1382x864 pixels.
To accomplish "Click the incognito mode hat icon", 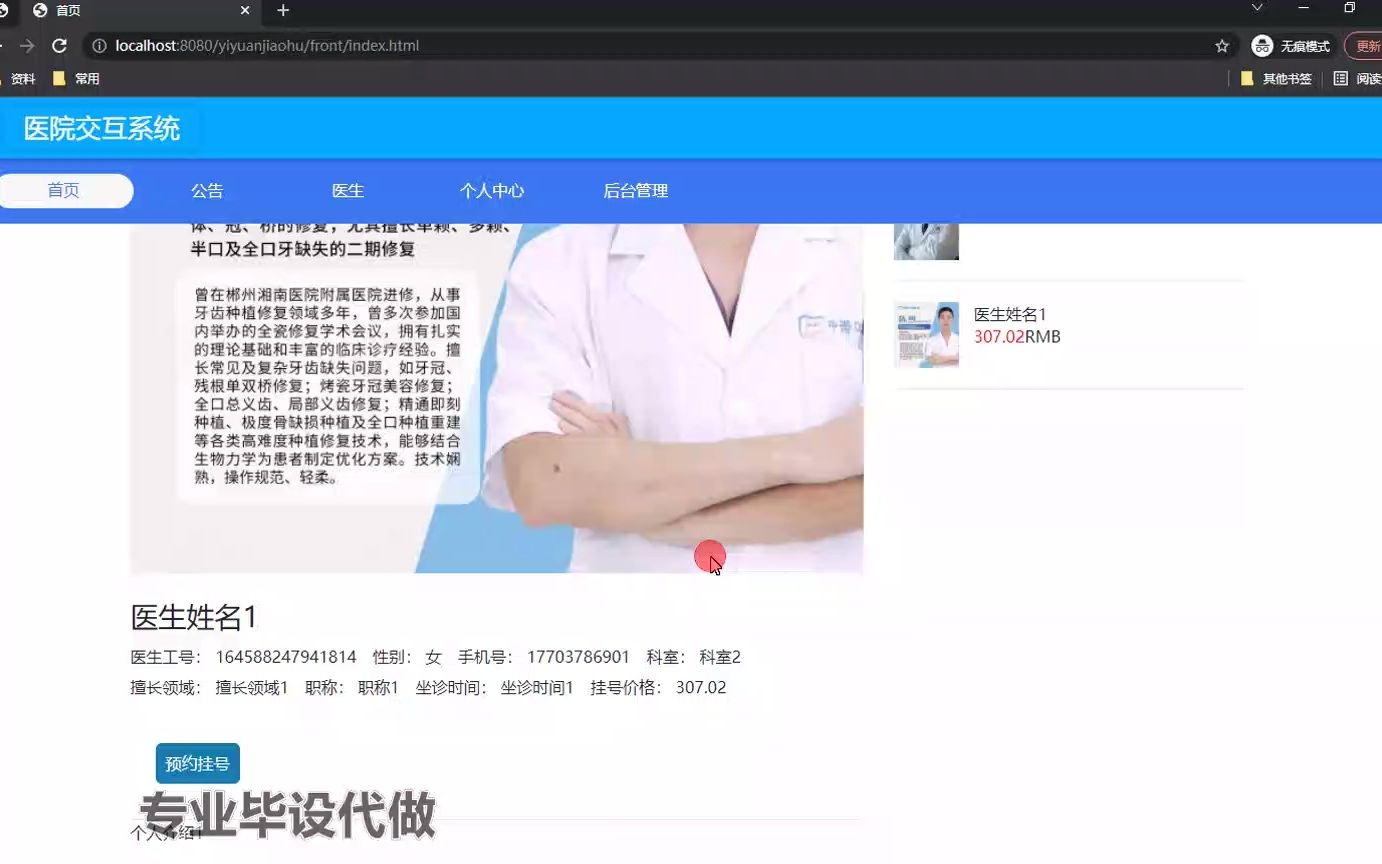I will click(x=1261, y=45).
